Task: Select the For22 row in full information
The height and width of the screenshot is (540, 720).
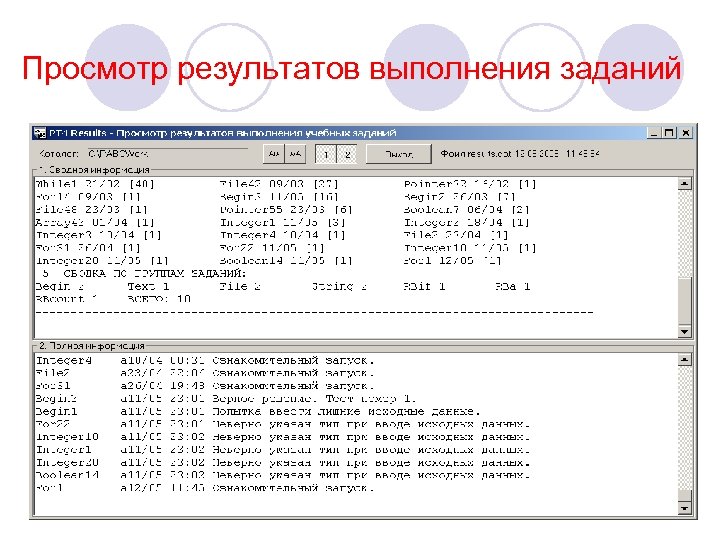Action: click(x=283, y=424)
